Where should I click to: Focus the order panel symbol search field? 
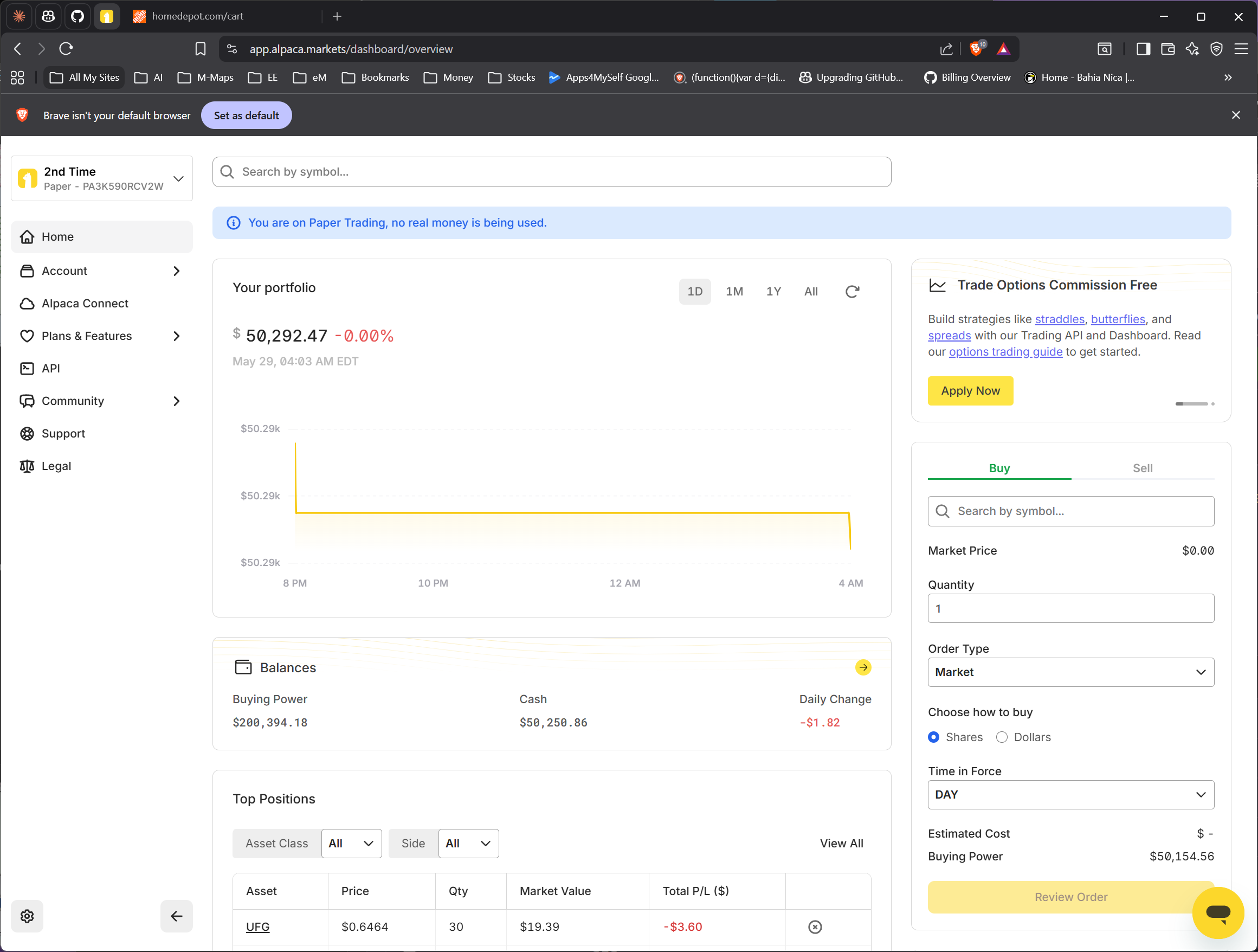(1070, 511)
